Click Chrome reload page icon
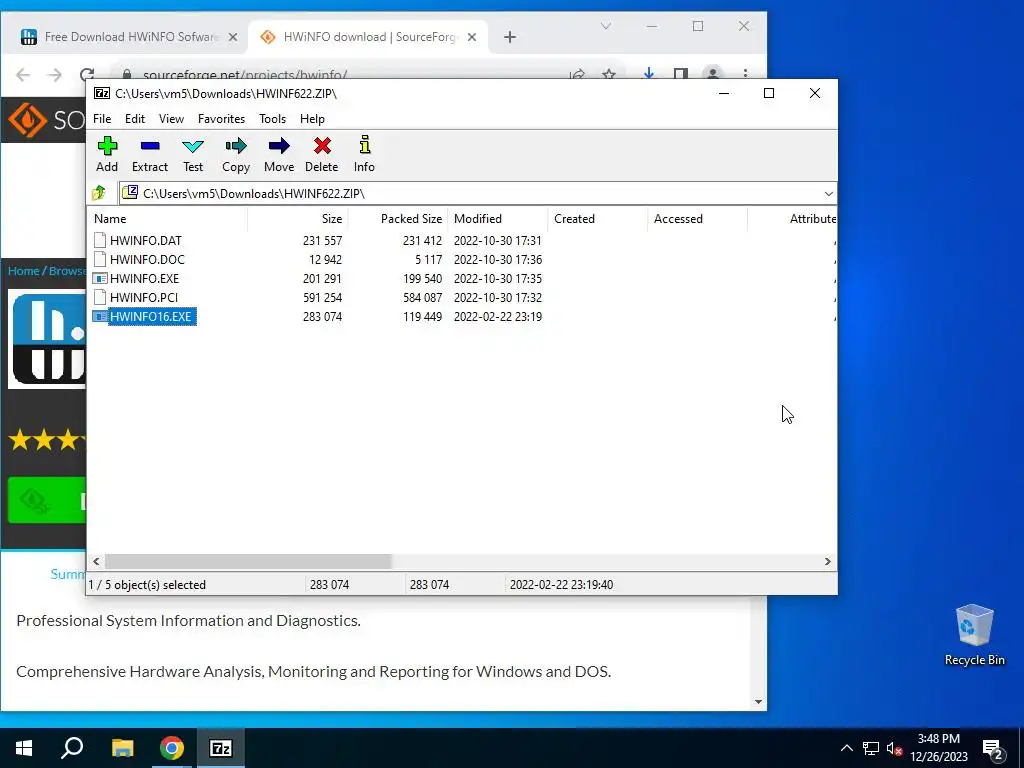This screenshot has width=1024, height=768. [87, 74]
